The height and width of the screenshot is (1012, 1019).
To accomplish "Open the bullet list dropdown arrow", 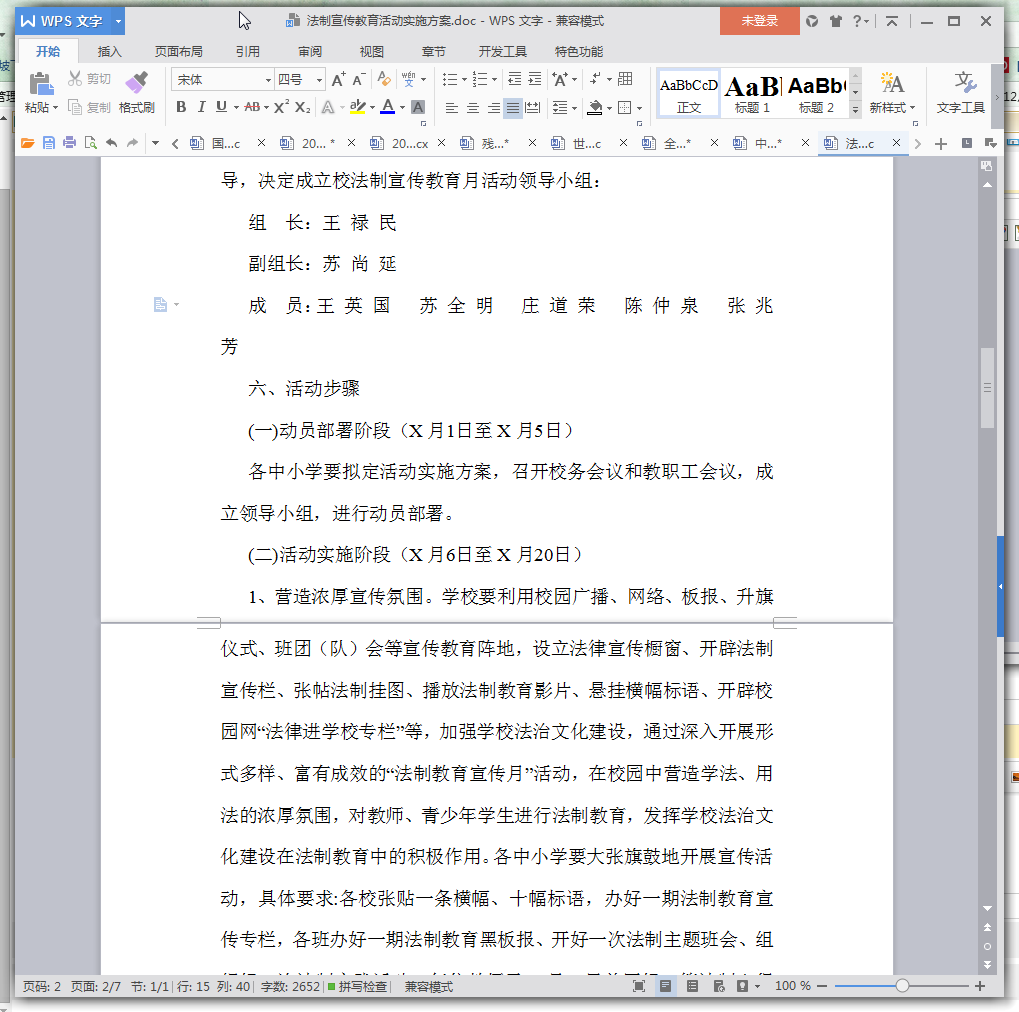I will tap(464, 80).
